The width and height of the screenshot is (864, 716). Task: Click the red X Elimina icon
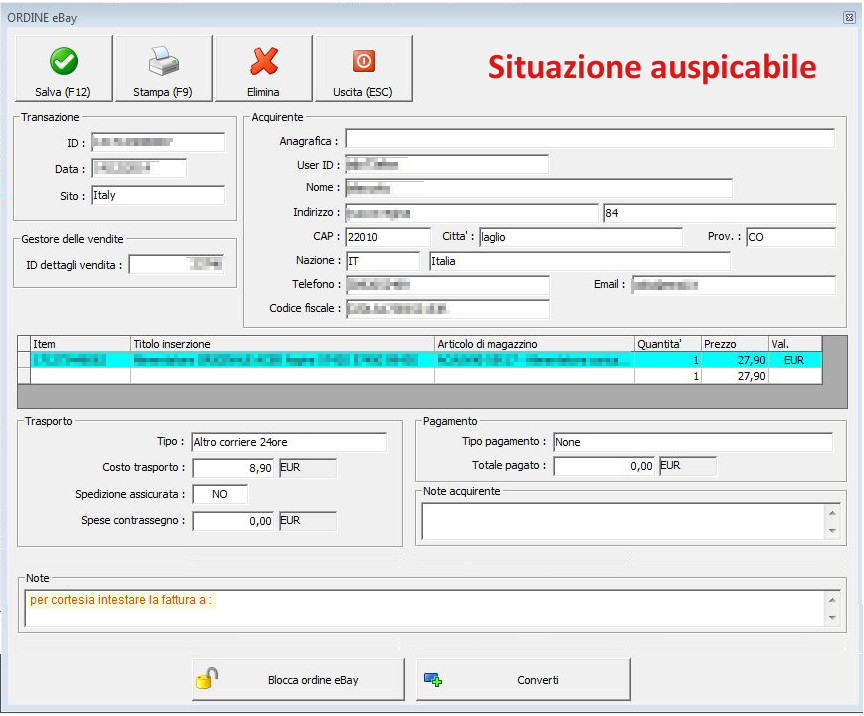pyautogui.click(x=264, y=61)
